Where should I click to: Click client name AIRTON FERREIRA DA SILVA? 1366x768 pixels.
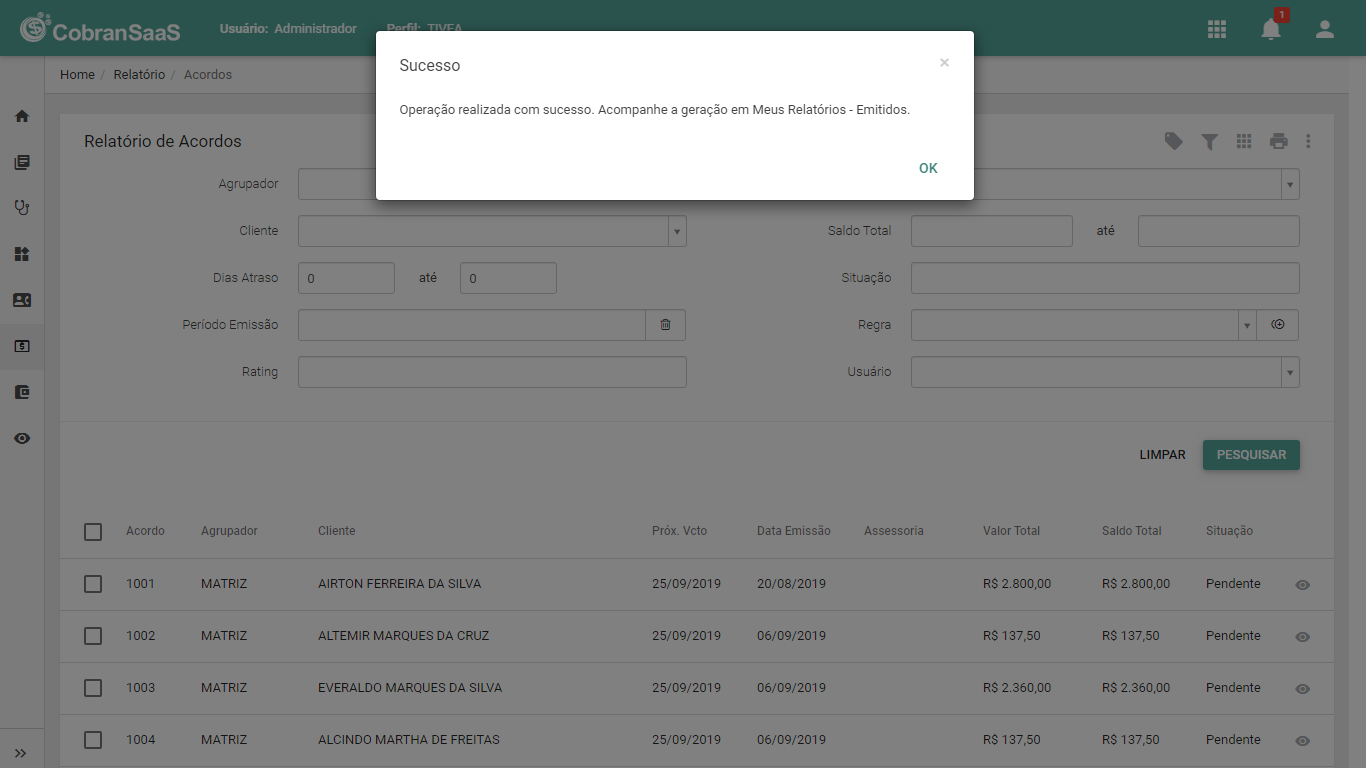399,584
